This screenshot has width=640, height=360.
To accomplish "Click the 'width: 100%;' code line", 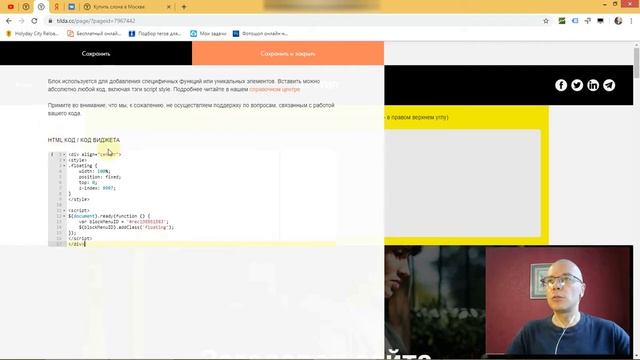I will coord(94,171).
